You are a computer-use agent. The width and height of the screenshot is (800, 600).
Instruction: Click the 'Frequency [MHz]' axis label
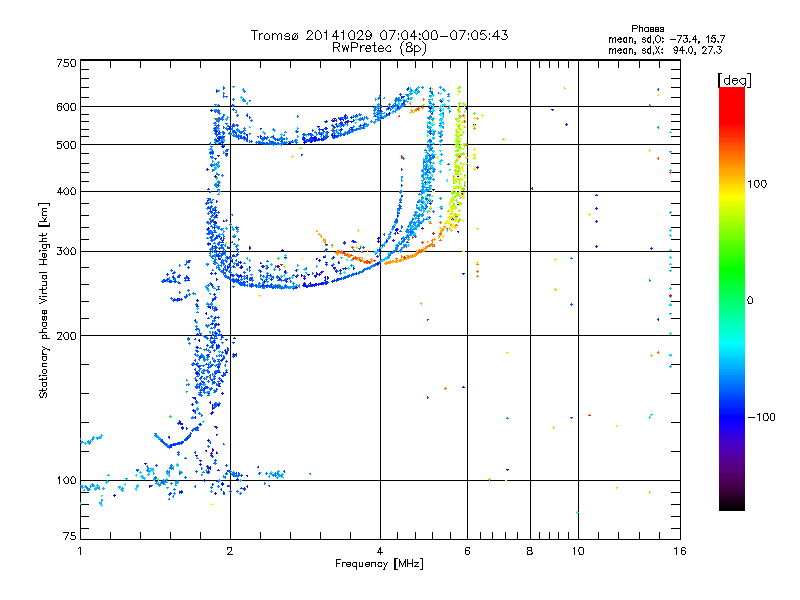(379, 564)
